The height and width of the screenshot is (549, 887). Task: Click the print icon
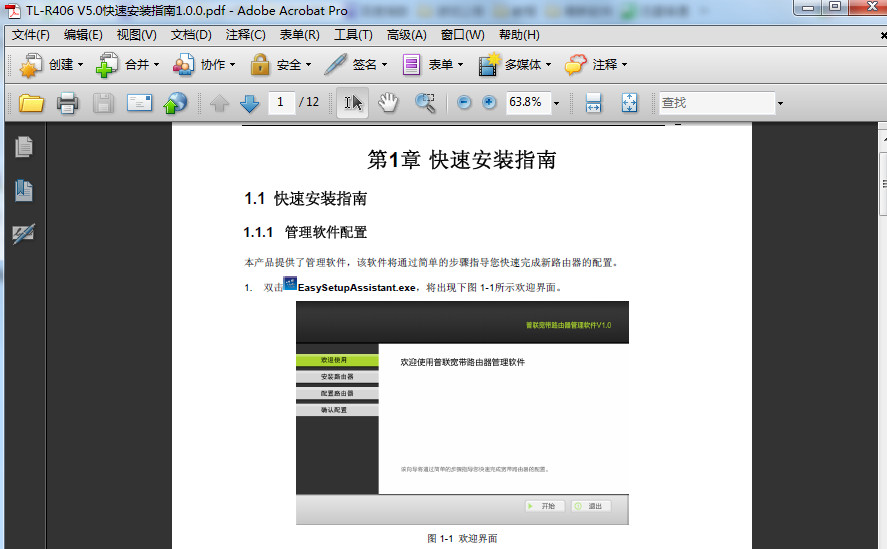[x=67, y=103]
